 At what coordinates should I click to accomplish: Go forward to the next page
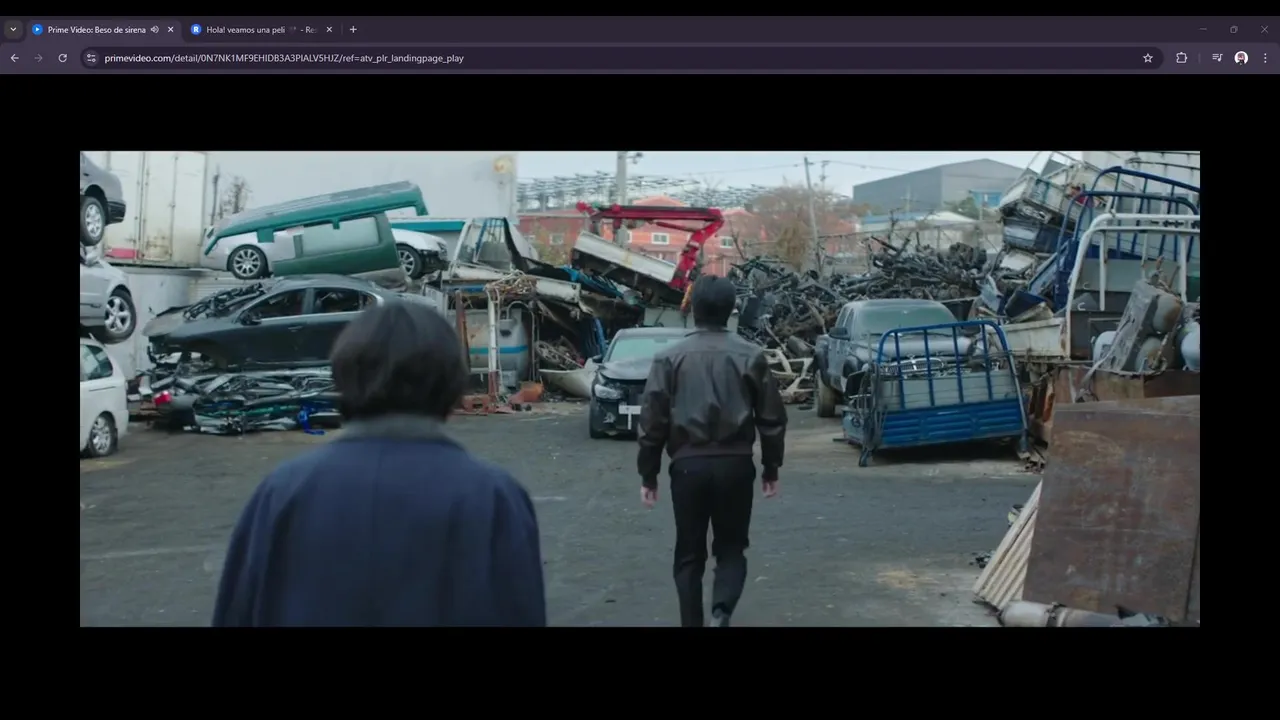[x=39, y=58]
